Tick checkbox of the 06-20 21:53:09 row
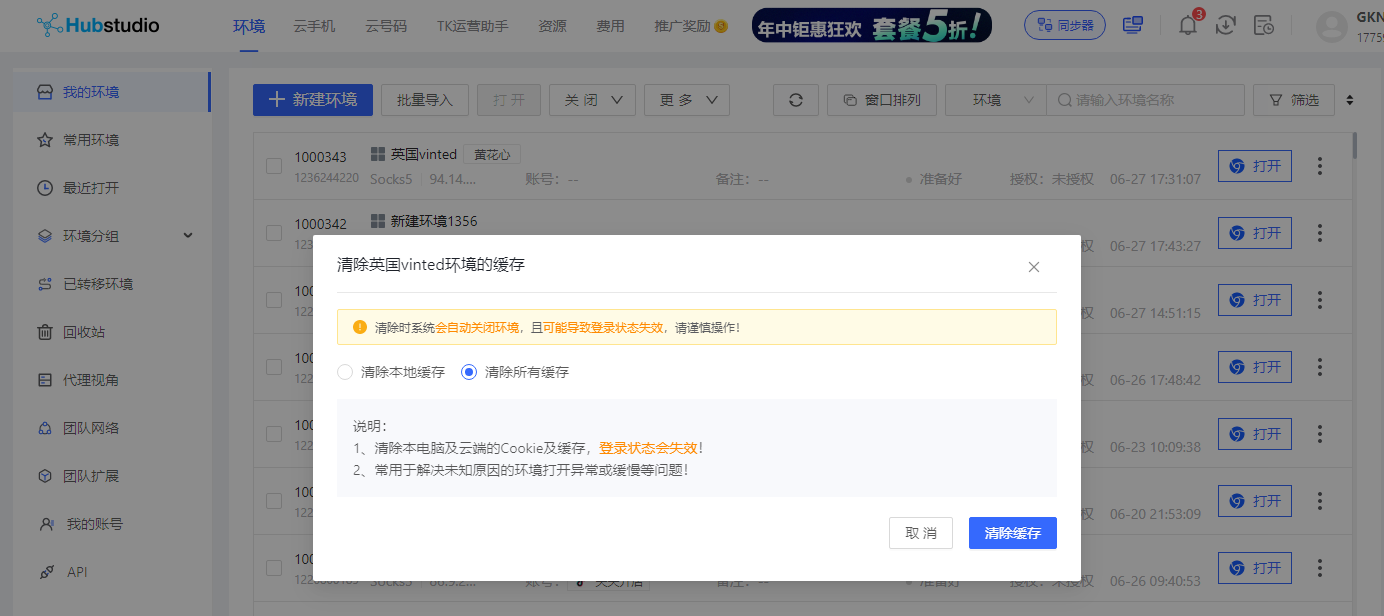 [274, 501]
